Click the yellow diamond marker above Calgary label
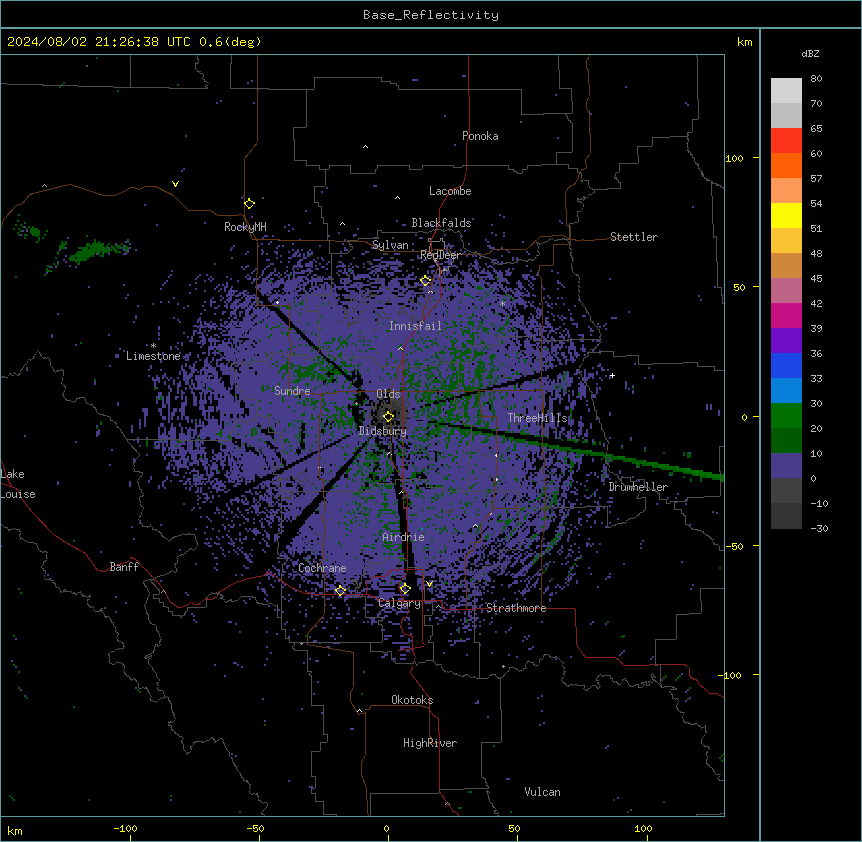The image size is (862, 842). point(405,589)
